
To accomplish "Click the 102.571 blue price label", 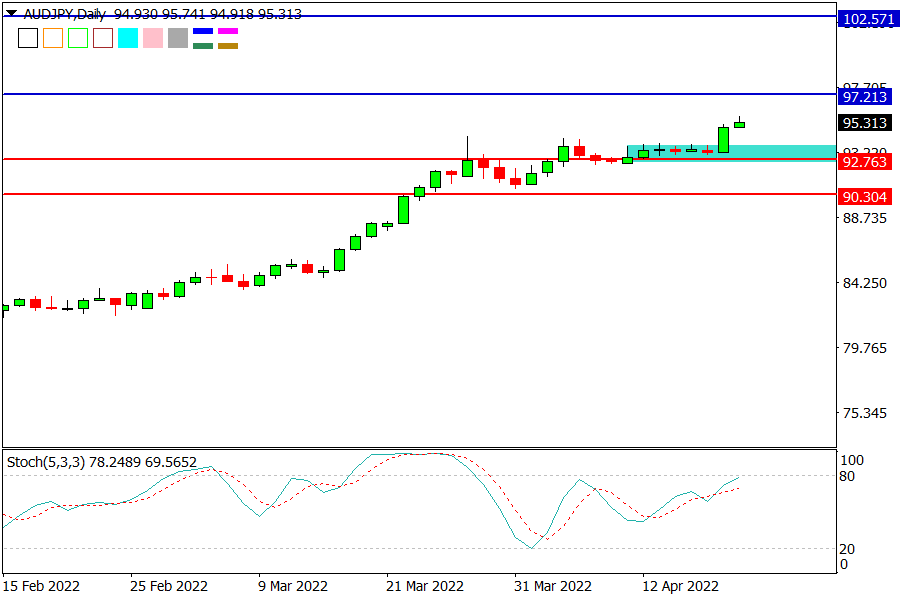I will (867, 20).
